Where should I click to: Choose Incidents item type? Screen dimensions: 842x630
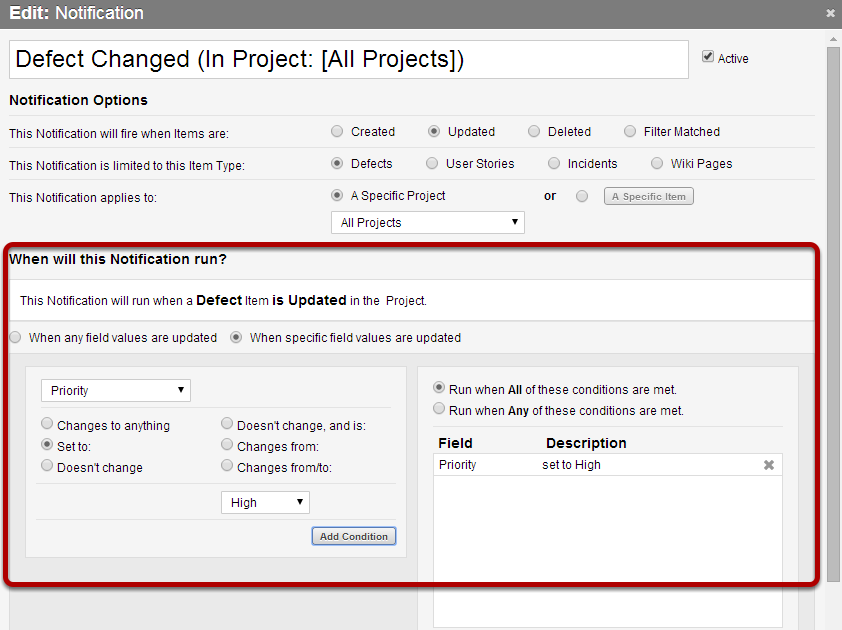(x=554, y=163)
